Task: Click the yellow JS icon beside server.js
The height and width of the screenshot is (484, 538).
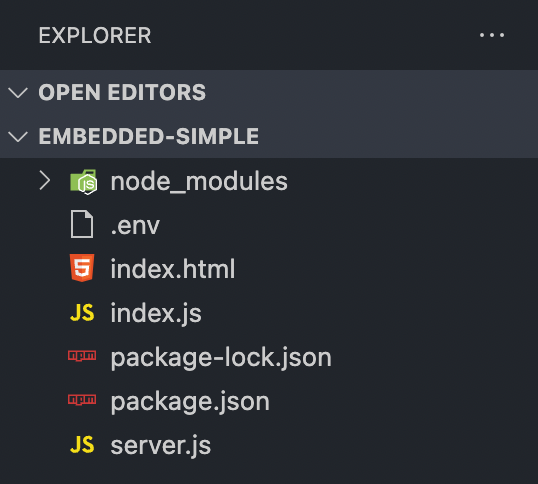Action: 82,445
